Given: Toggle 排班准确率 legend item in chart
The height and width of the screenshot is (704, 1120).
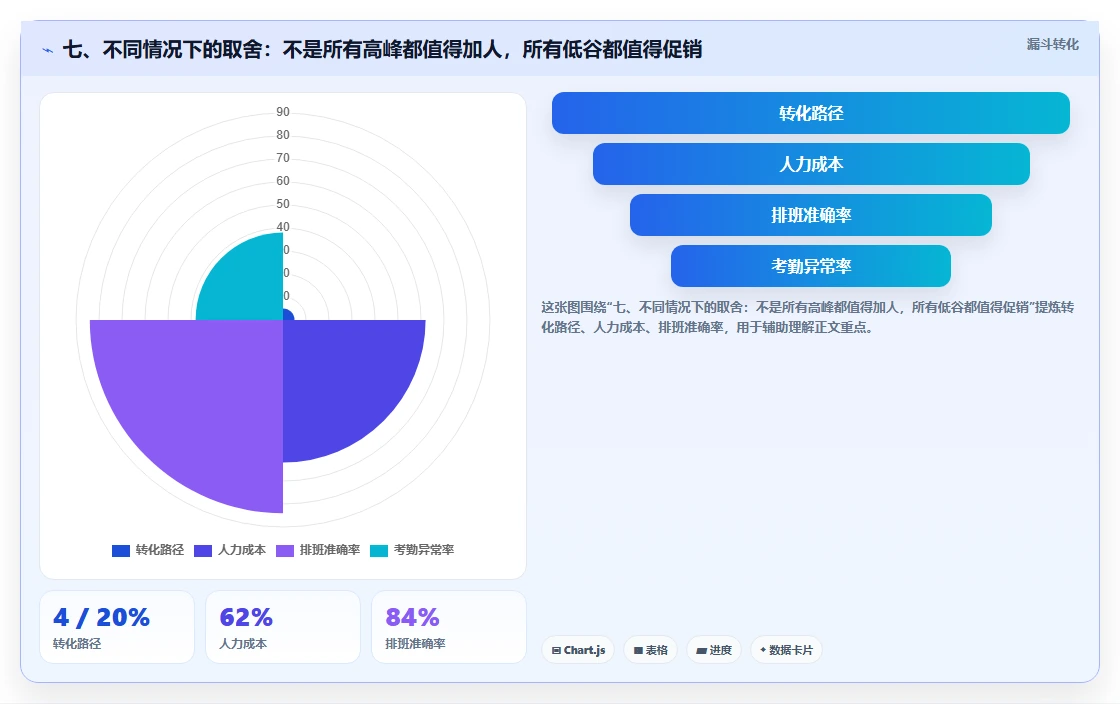Looking at the screenshot, I should click(x=318, y=550).
